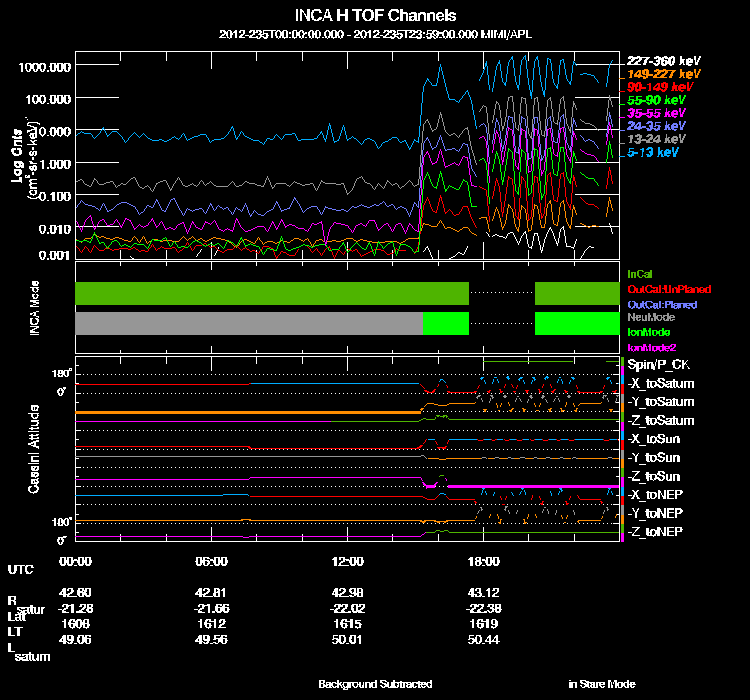750x700 pixels.
Task: Click the 0.010 y-axis tick label
Action: tap(55, 229)
